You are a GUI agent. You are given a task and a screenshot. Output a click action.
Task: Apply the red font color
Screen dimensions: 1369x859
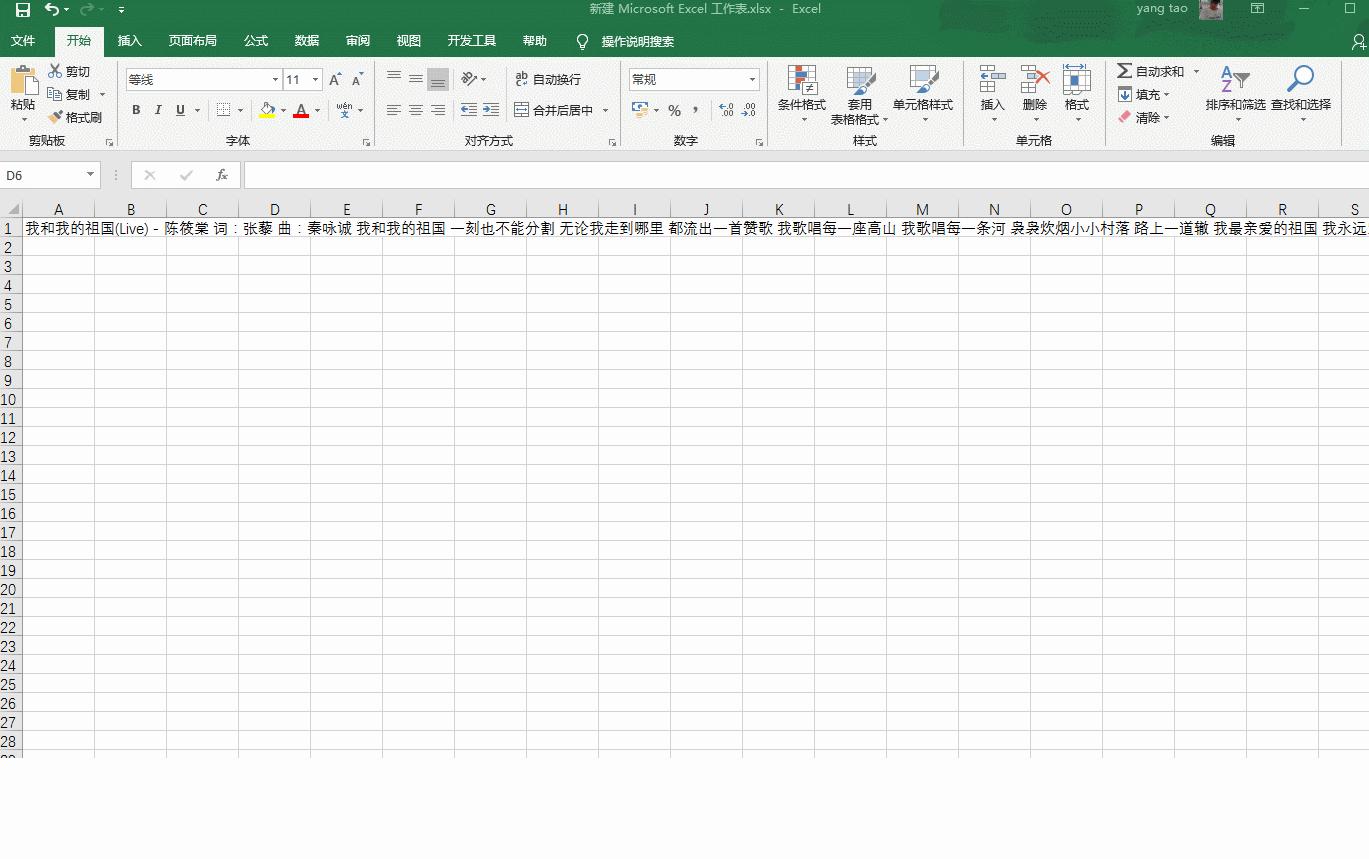301,110
